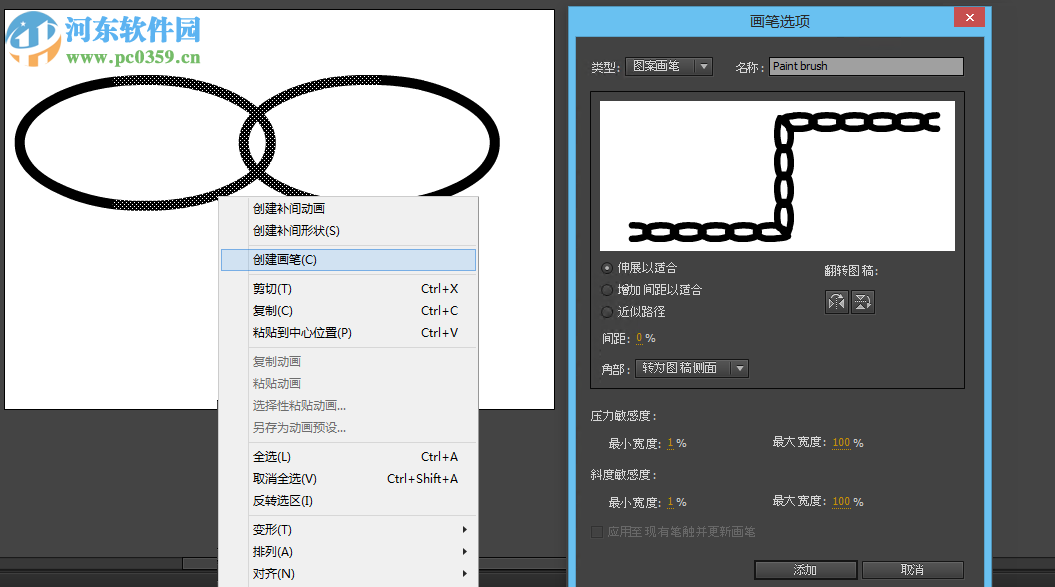The image size is (1055, 587).
Task: Flip the brush artwork horizontally
Action: [836, 301]
